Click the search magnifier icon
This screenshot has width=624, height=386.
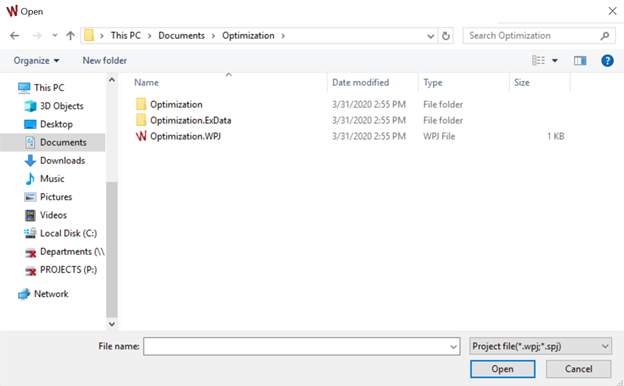click(604, 36)
